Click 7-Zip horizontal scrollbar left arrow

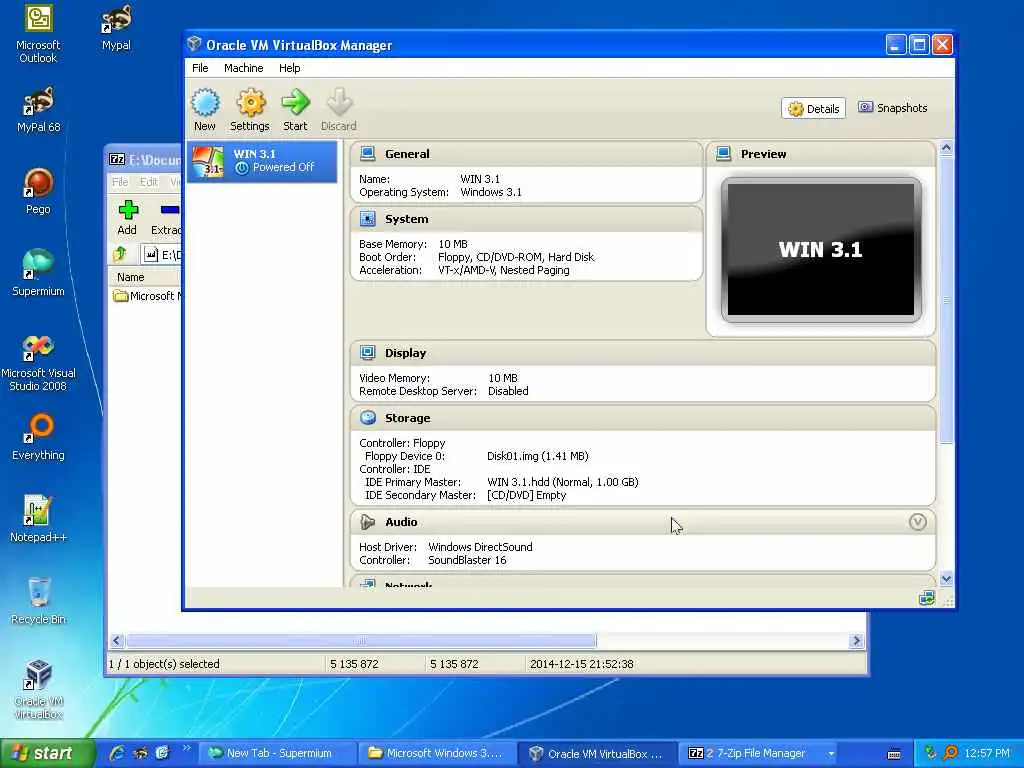pyautogui.click(x=117, y=641)
